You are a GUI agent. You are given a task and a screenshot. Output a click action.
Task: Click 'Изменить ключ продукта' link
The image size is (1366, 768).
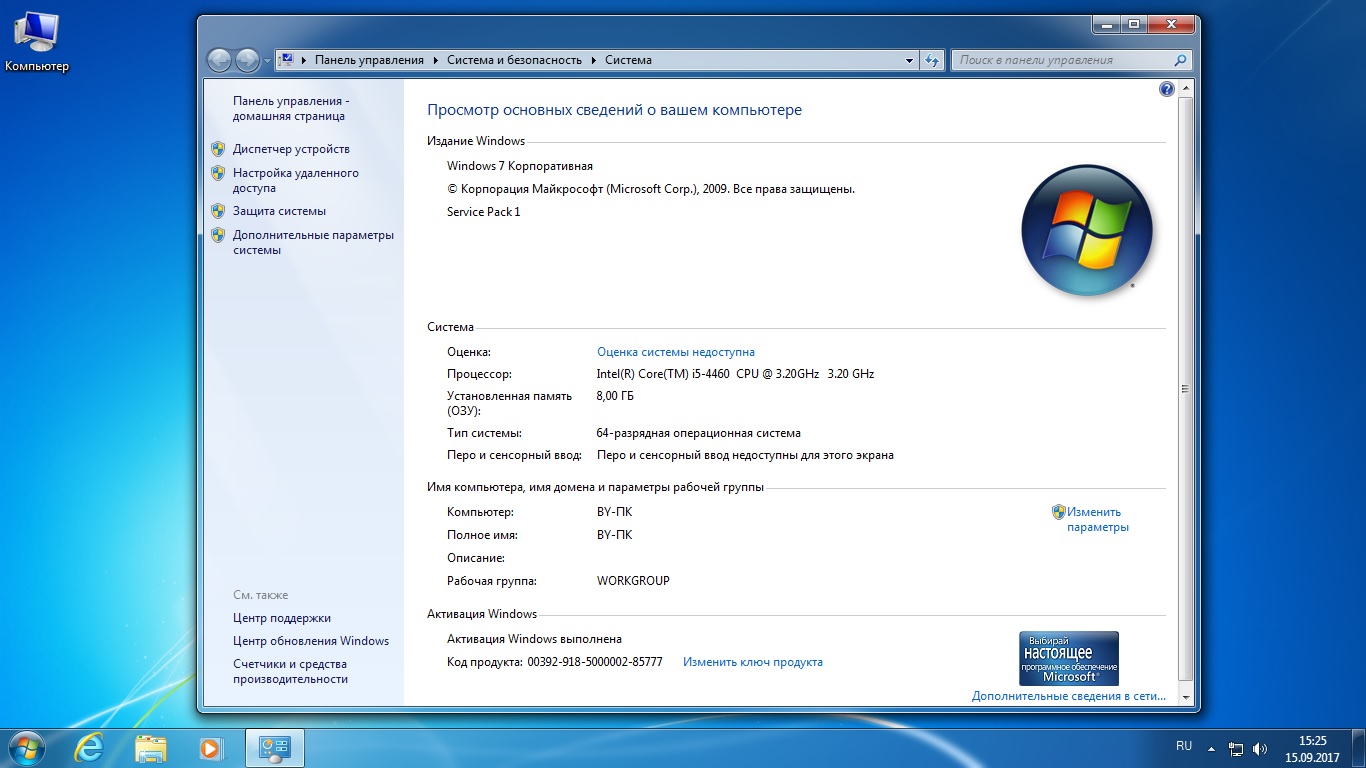(752, 662)
